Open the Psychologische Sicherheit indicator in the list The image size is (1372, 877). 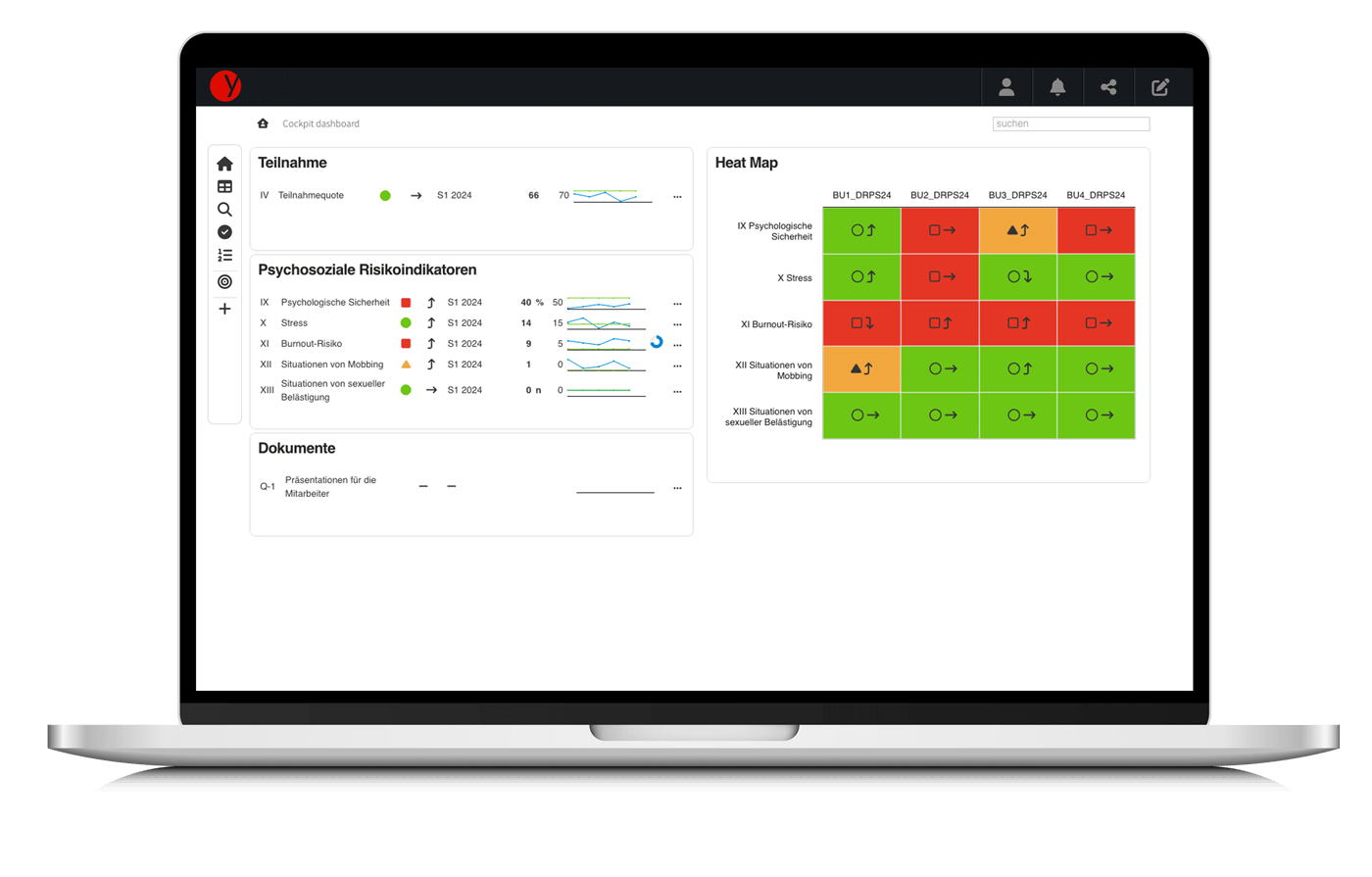coord(335,302)
